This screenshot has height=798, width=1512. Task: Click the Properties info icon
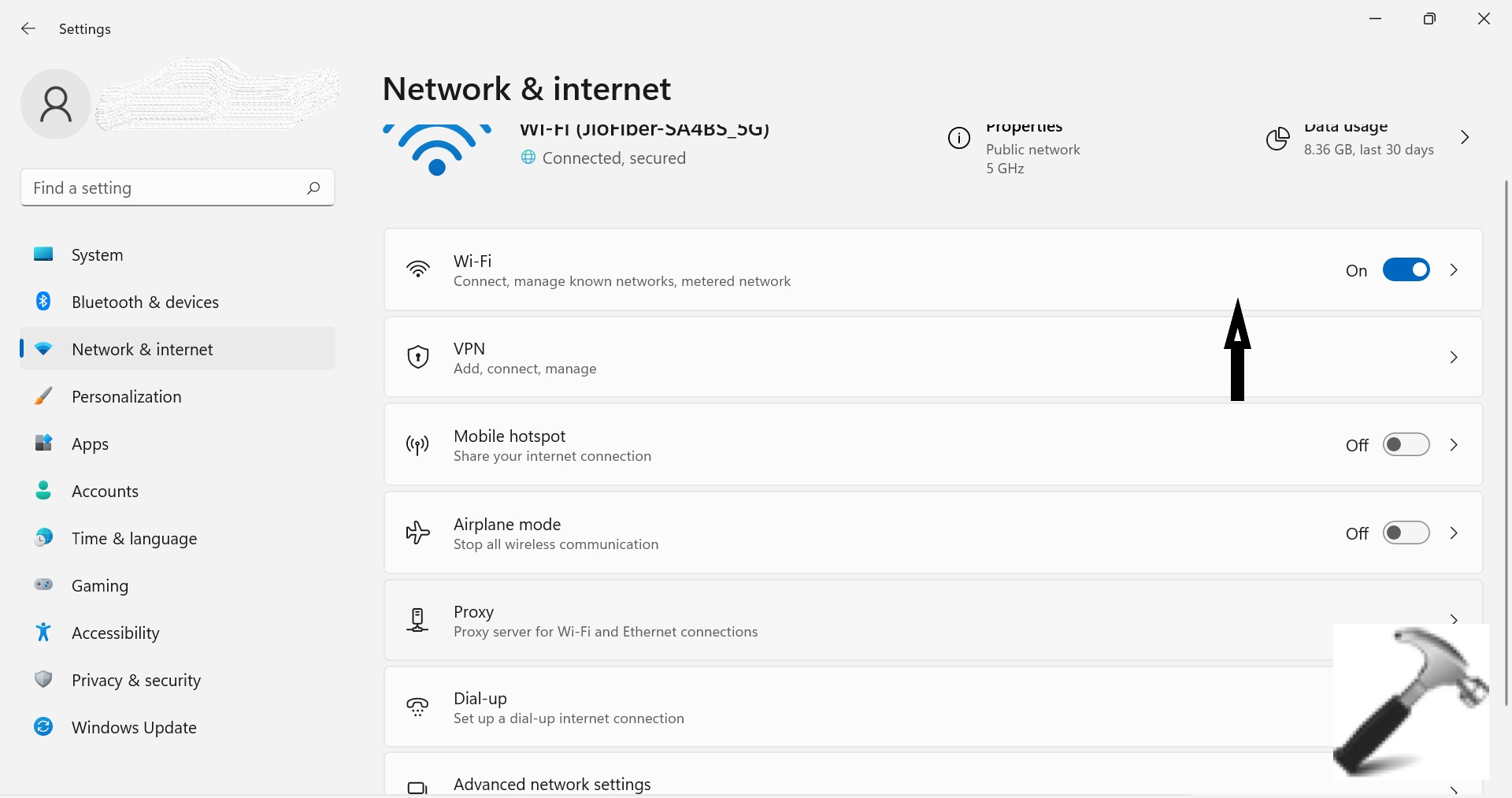click(958, 139)
